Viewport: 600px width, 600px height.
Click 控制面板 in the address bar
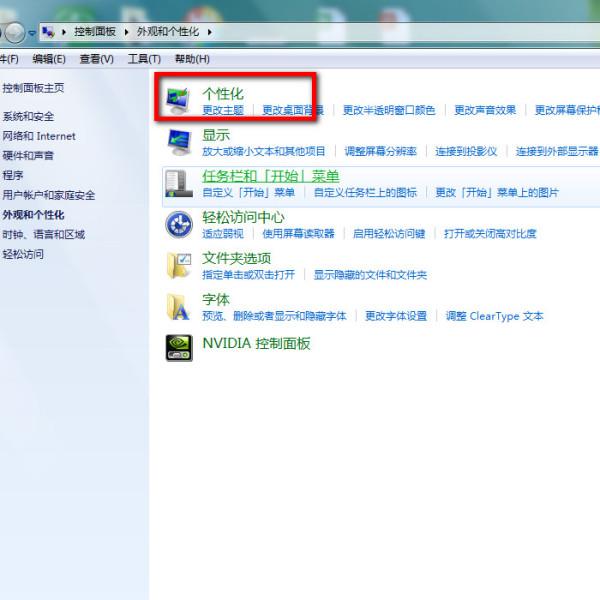[95, 32]
